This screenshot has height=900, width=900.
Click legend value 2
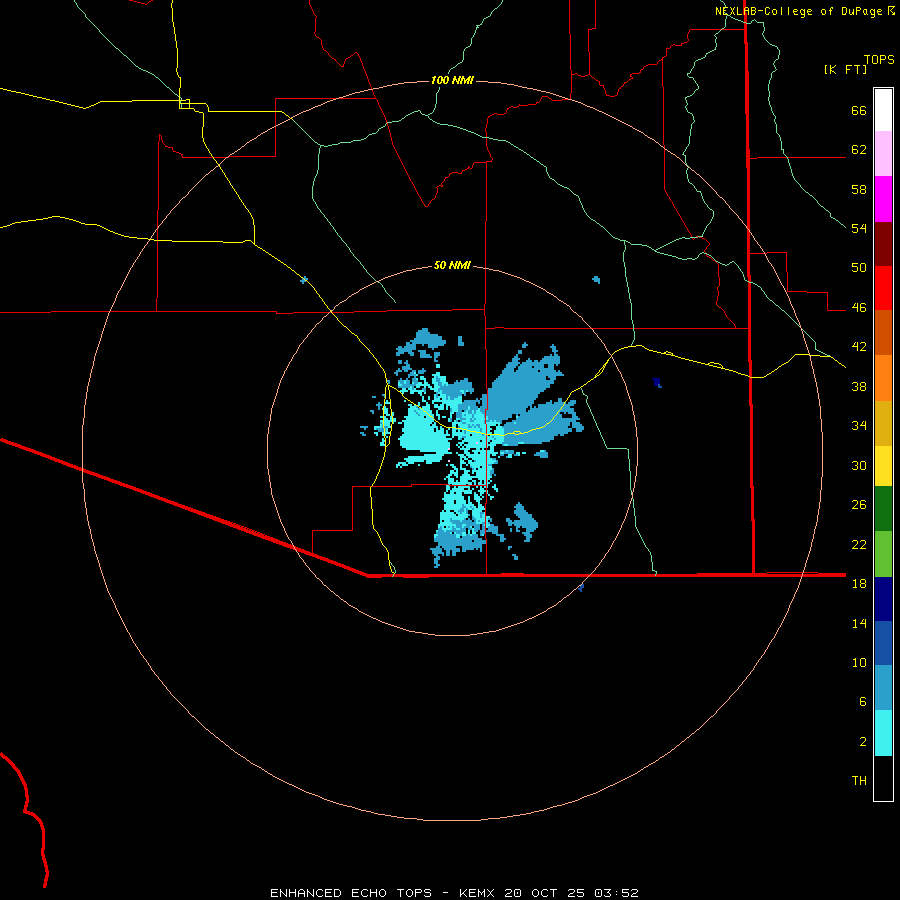[863, 742]
